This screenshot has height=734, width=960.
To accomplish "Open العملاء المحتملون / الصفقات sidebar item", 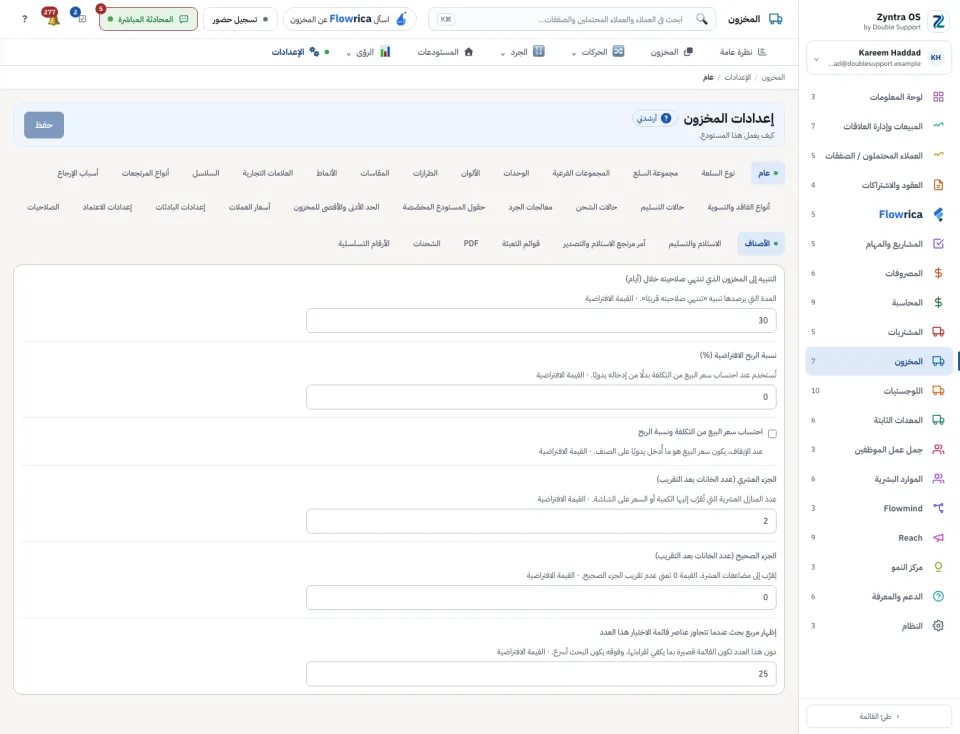I will pyautogui.click(x=879, y=155).
